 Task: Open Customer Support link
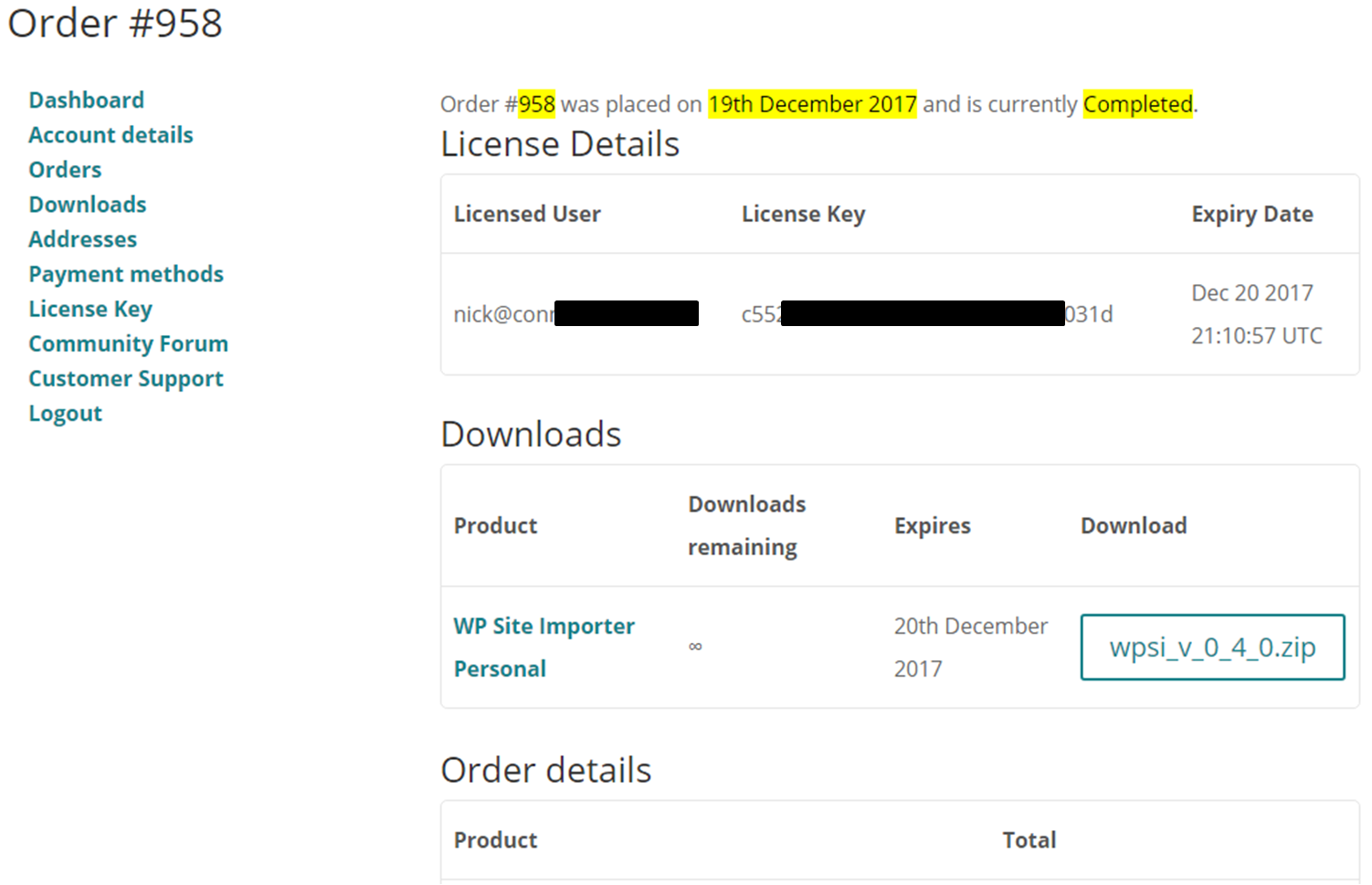(126, 379)
